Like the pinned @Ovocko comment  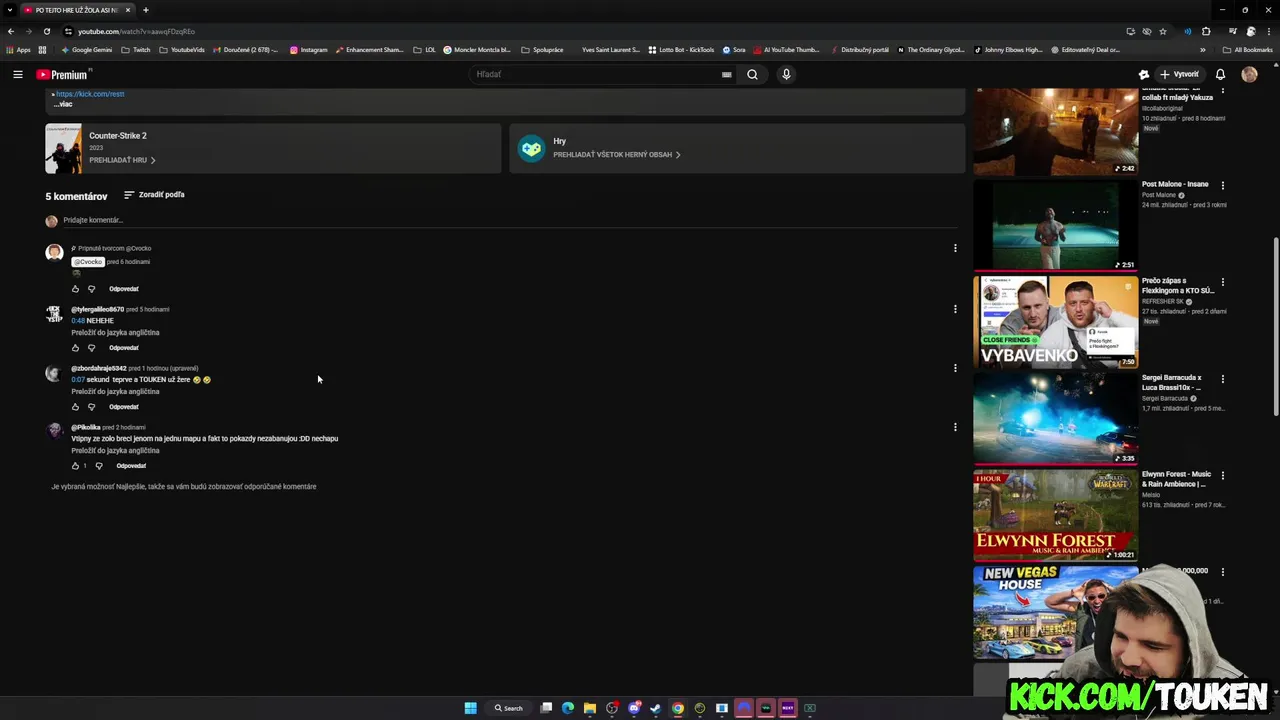coord(75,289)
